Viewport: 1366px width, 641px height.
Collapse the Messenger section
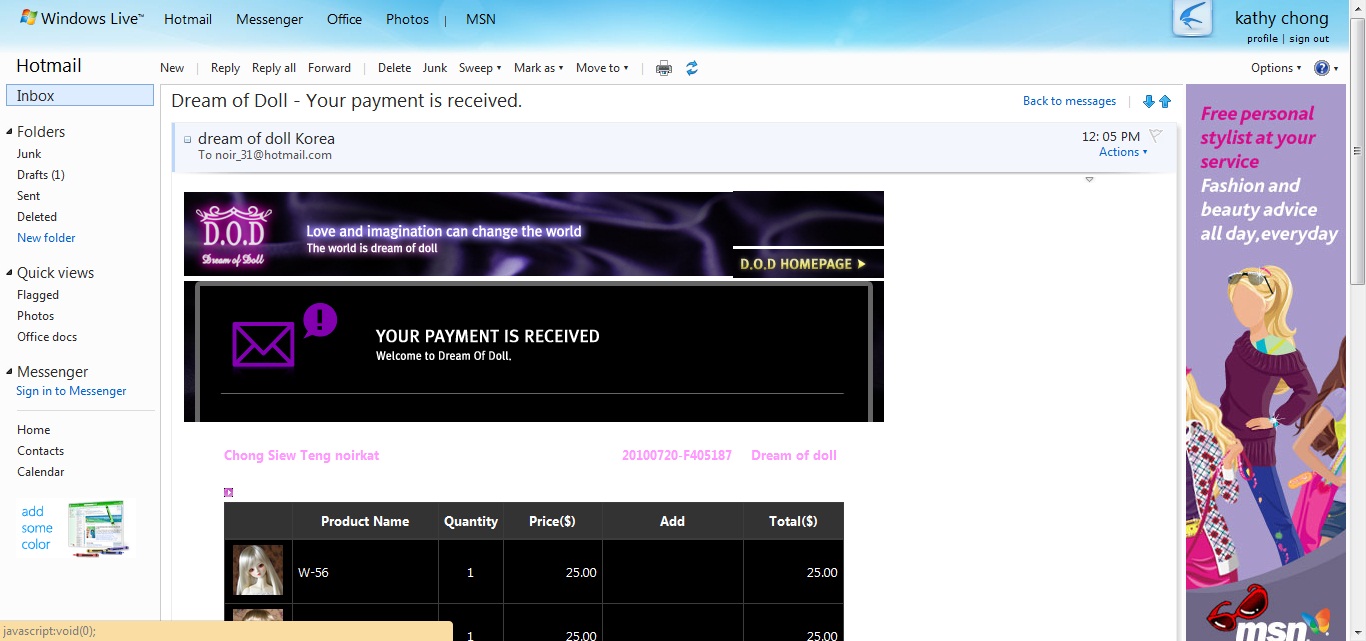tap(9, 372)
